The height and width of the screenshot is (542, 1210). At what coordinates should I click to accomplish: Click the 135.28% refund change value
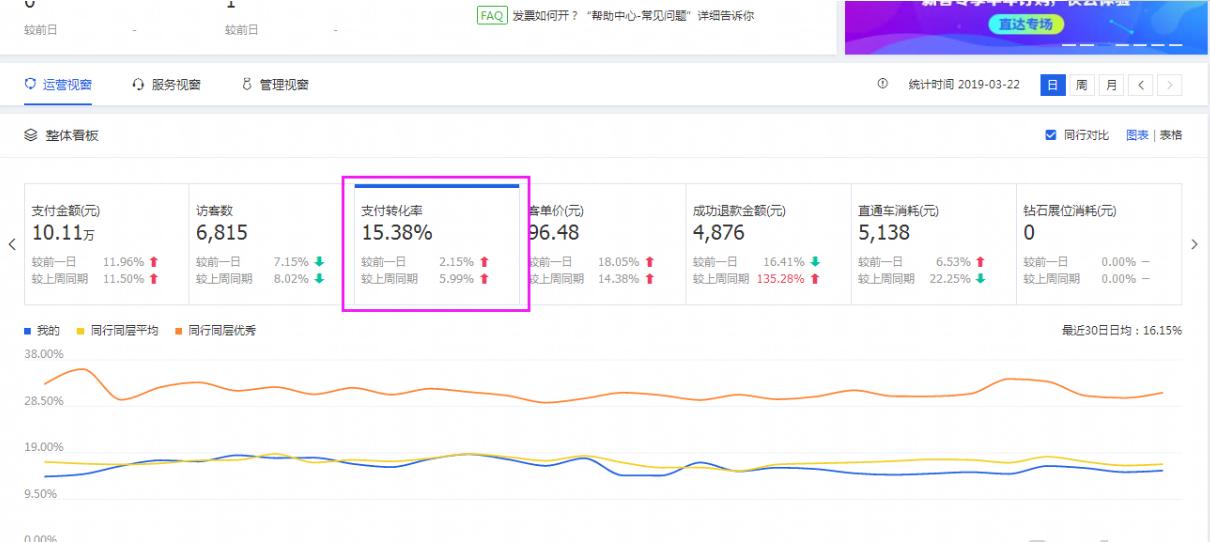(x=782, y=279)
